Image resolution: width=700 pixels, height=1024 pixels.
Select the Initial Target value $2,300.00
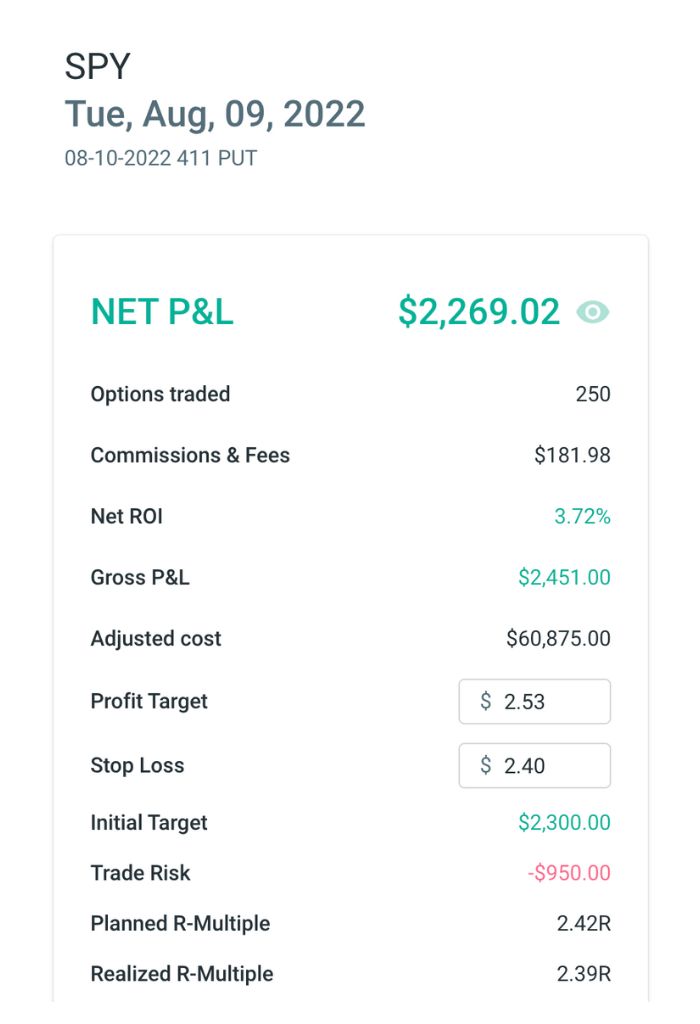tap(565, 822)
